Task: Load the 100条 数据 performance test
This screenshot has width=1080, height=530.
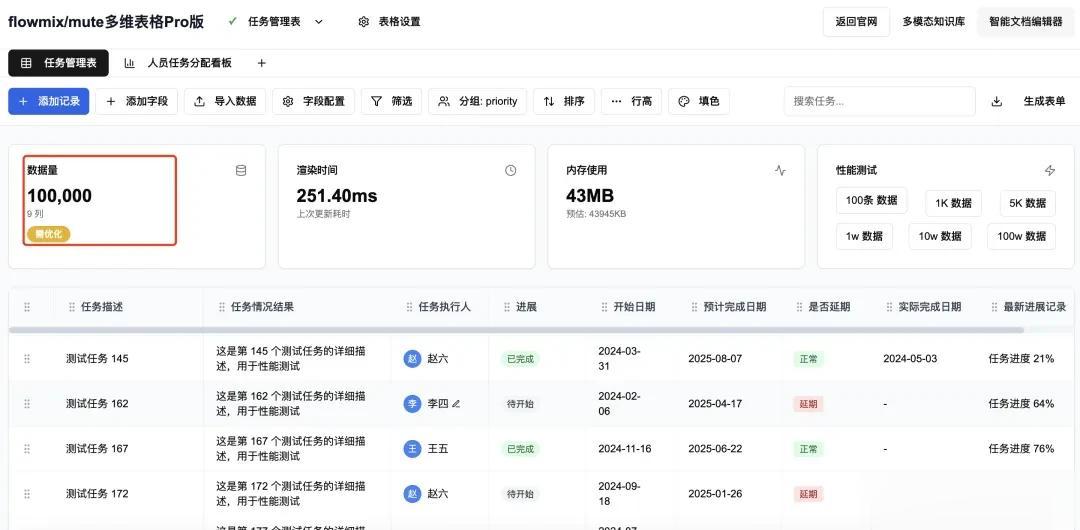Action: [871, 201]
